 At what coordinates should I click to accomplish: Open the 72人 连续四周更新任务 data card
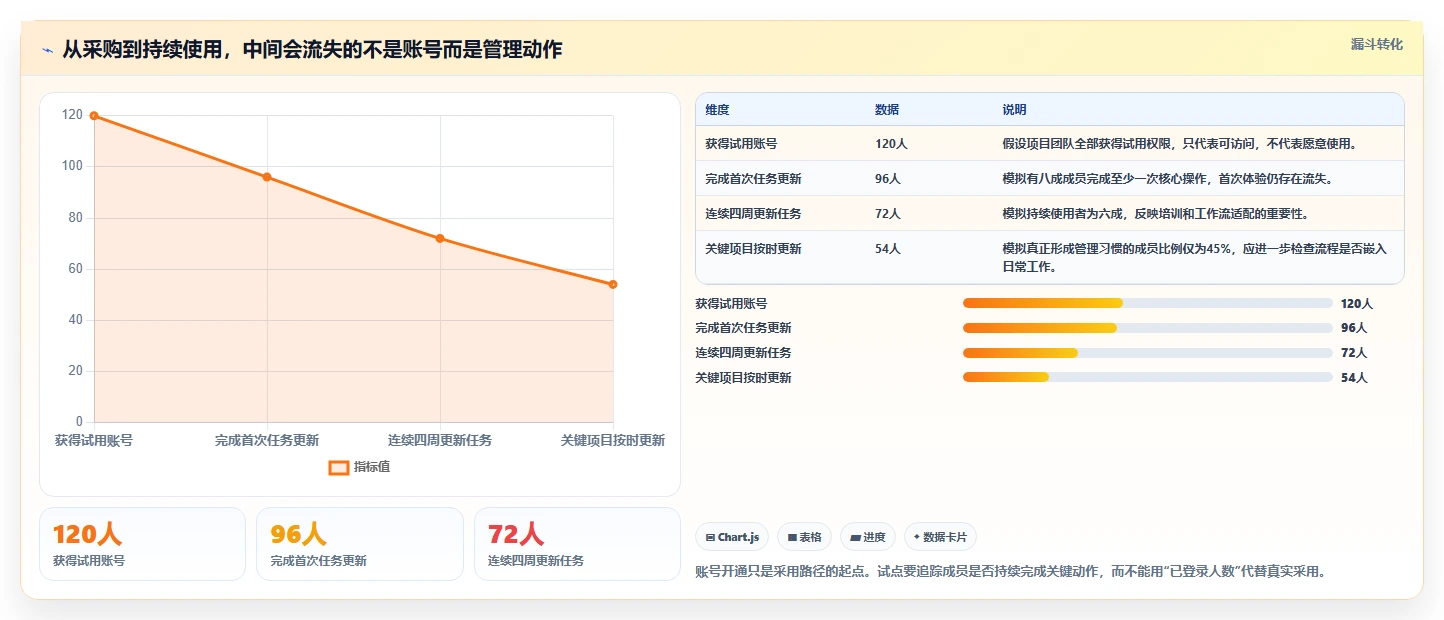point(577,544)
